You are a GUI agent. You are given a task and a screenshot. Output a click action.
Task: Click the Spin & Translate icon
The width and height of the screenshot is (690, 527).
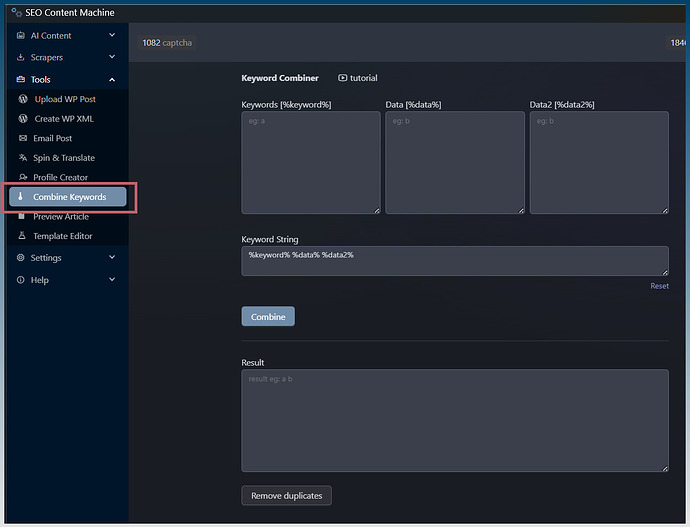(23, 158)
